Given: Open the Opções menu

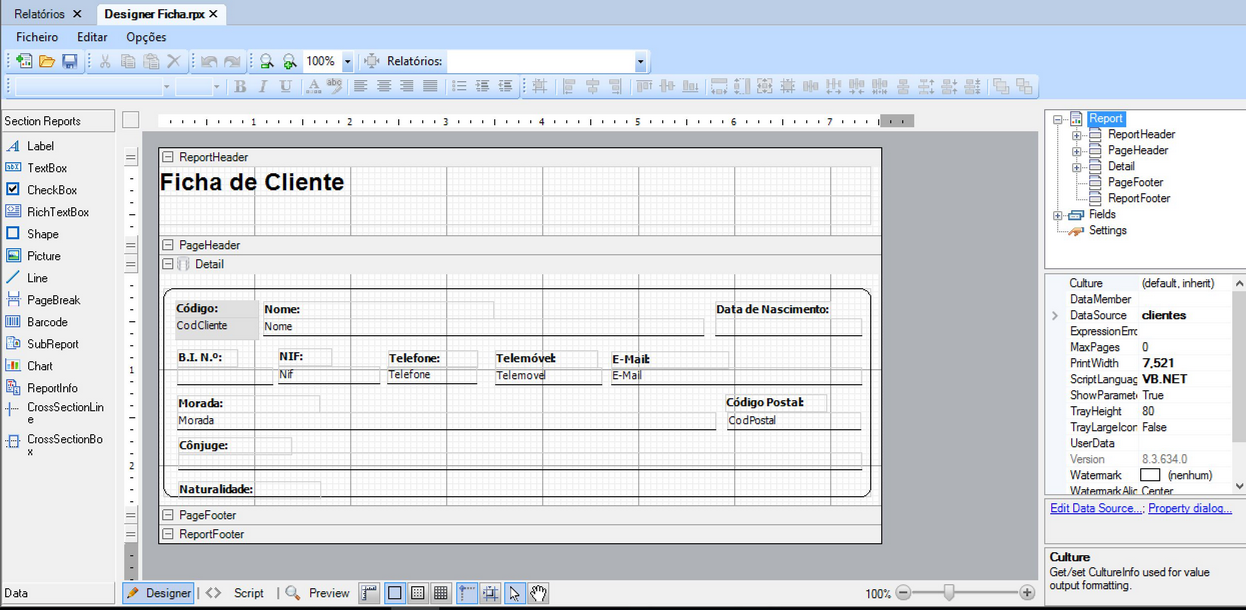Looking at the screenshot, I should 146,37.
